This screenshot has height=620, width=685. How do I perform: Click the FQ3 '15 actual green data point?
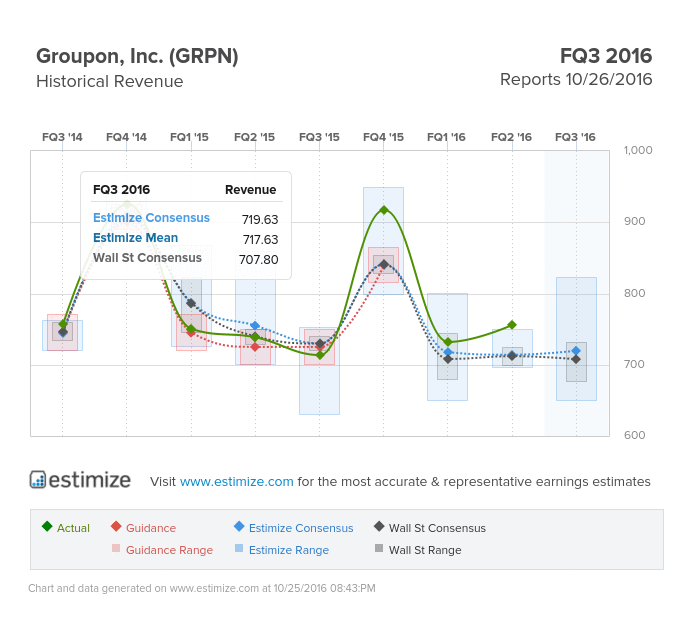pos(320,355)
